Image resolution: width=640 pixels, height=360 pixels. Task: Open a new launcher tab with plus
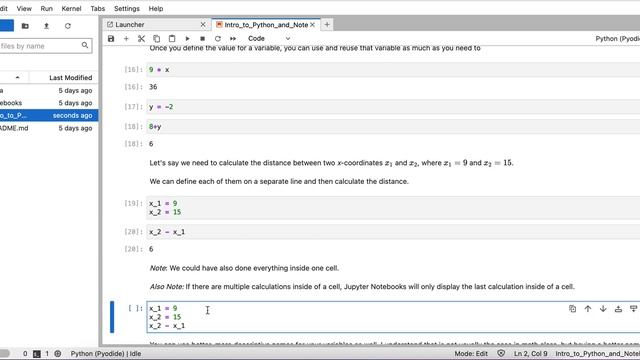(327, 24)
